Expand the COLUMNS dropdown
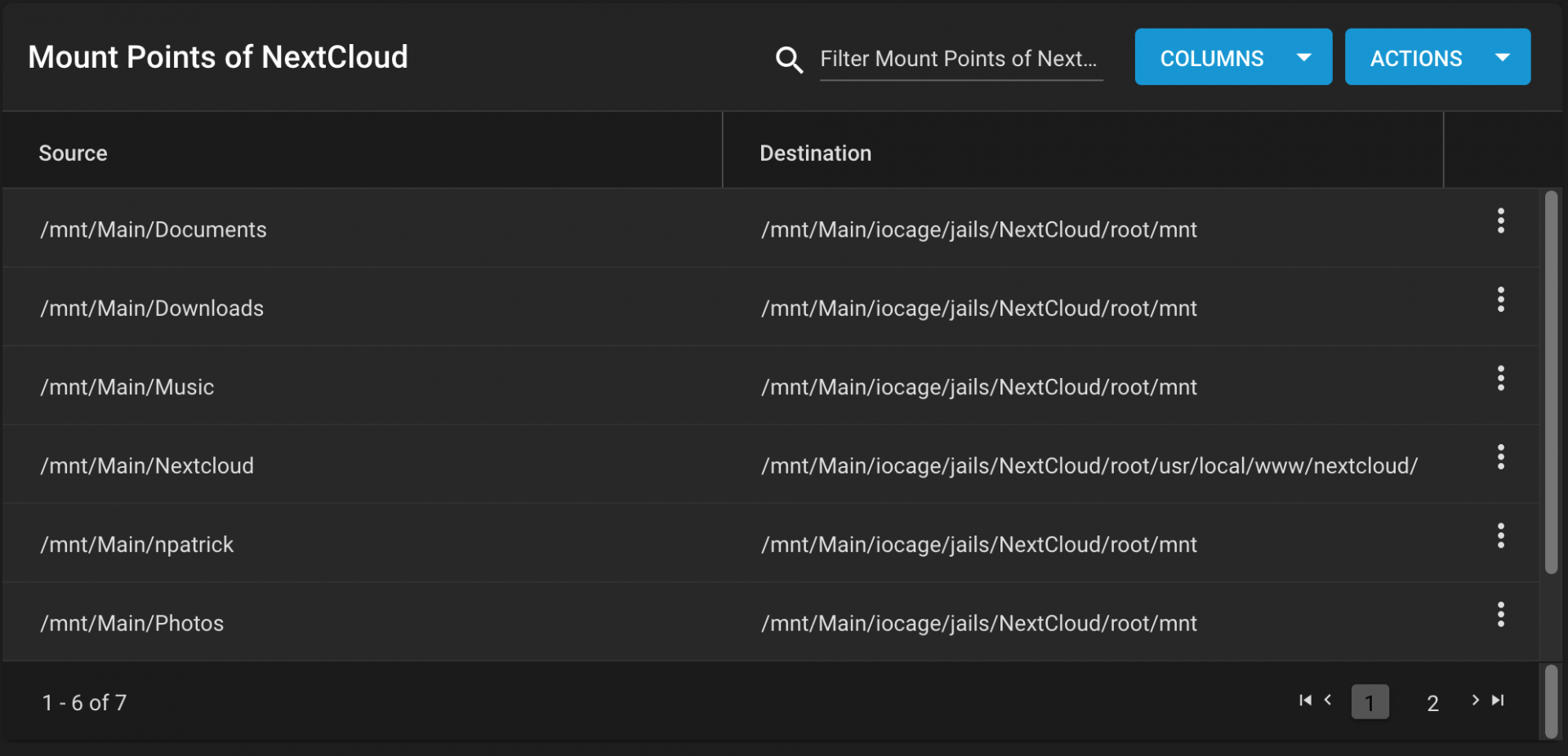 tap(1233, 57)
